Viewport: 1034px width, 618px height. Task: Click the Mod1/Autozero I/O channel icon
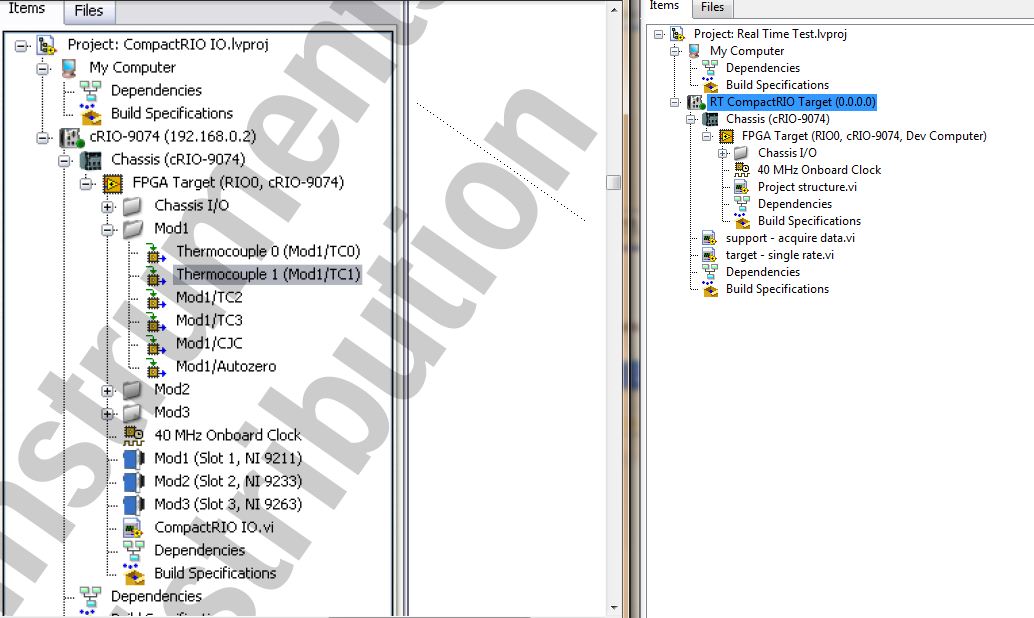coord(156,368)
